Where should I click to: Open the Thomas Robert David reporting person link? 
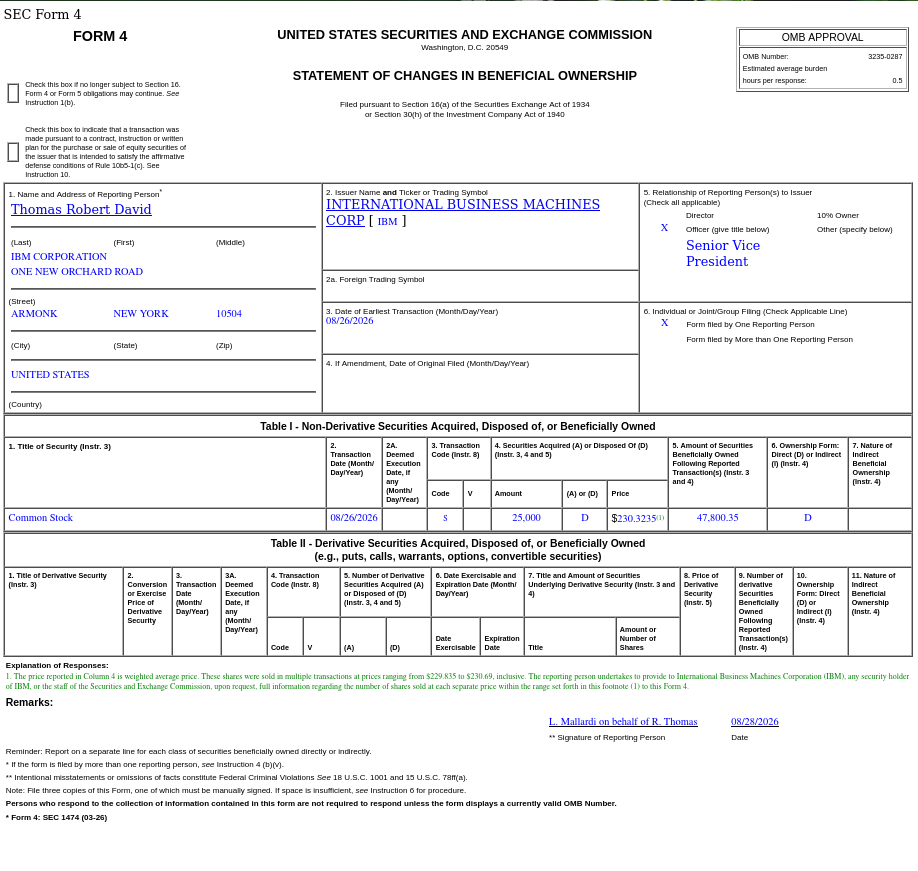[x=81, y=210]
